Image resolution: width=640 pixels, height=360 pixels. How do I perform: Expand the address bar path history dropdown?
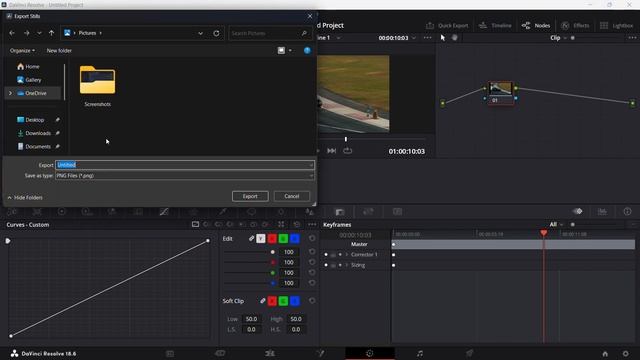[200, 33]
